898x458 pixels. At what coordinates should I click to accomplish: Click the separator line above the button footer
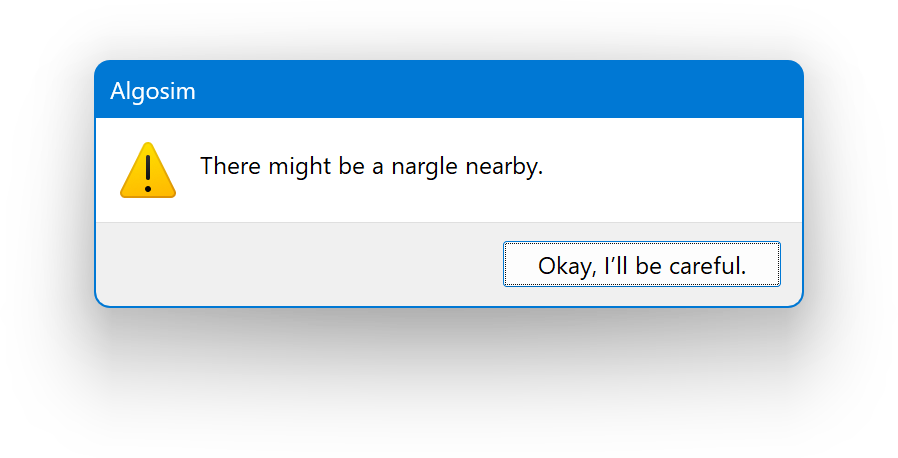[x=449, y=222]
